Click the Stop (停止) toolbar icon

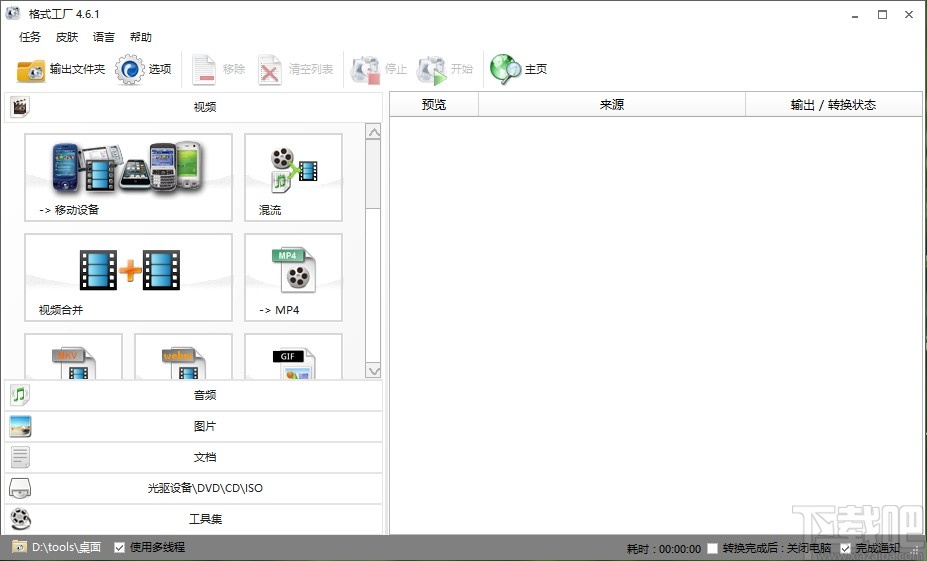tap(365, 70)
